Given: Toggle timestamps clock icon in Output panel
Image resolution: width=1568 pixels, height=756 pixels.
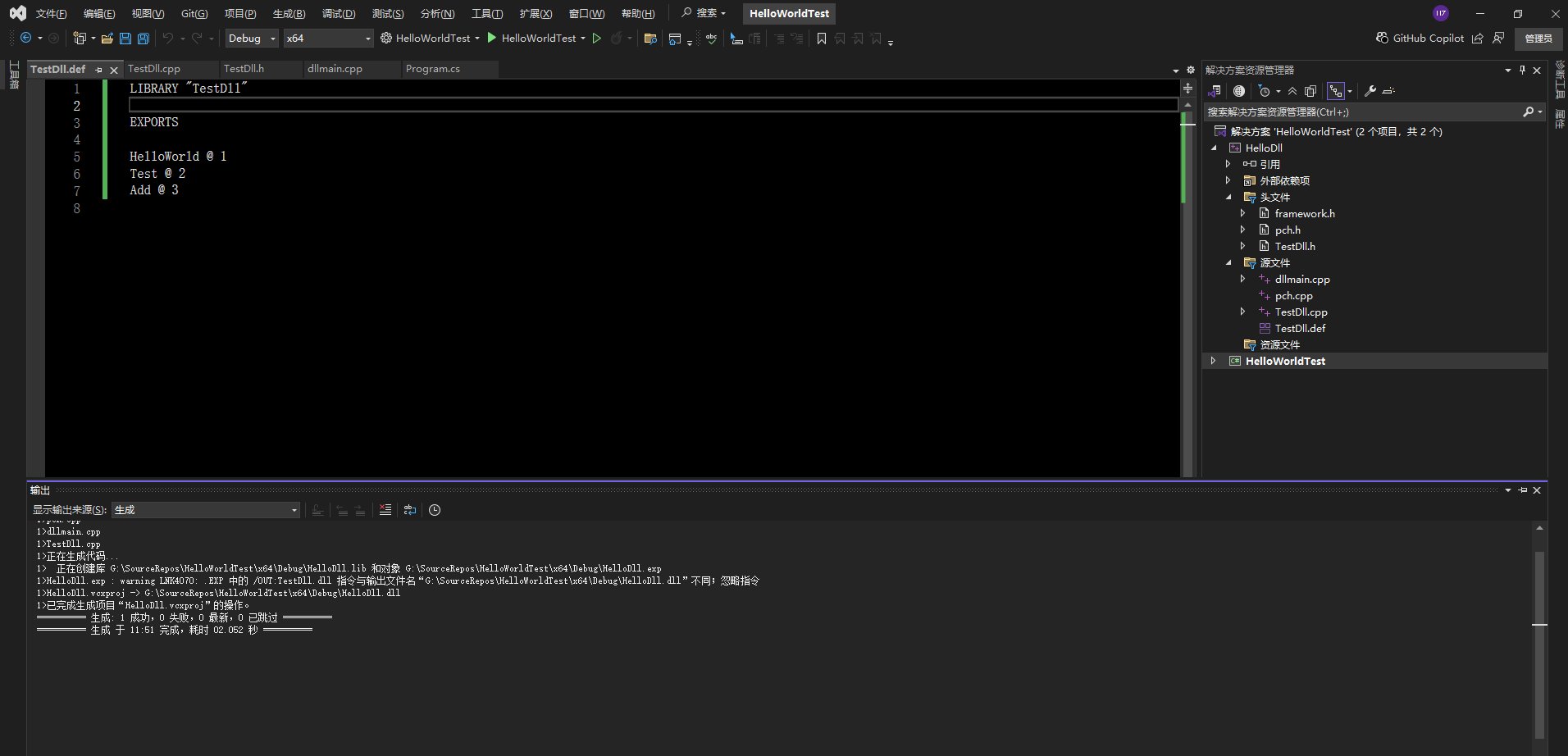Looking at the screenshot, I should 435,510.
